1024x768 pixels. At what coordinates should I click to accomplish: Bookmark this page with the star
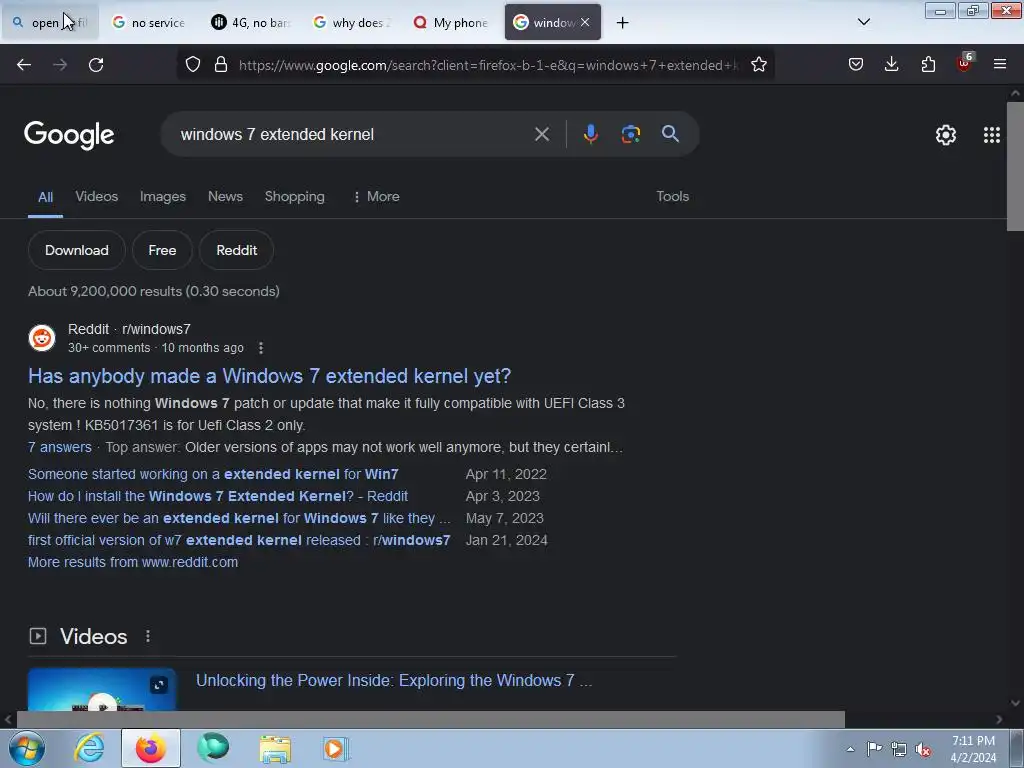pos(758,65)
